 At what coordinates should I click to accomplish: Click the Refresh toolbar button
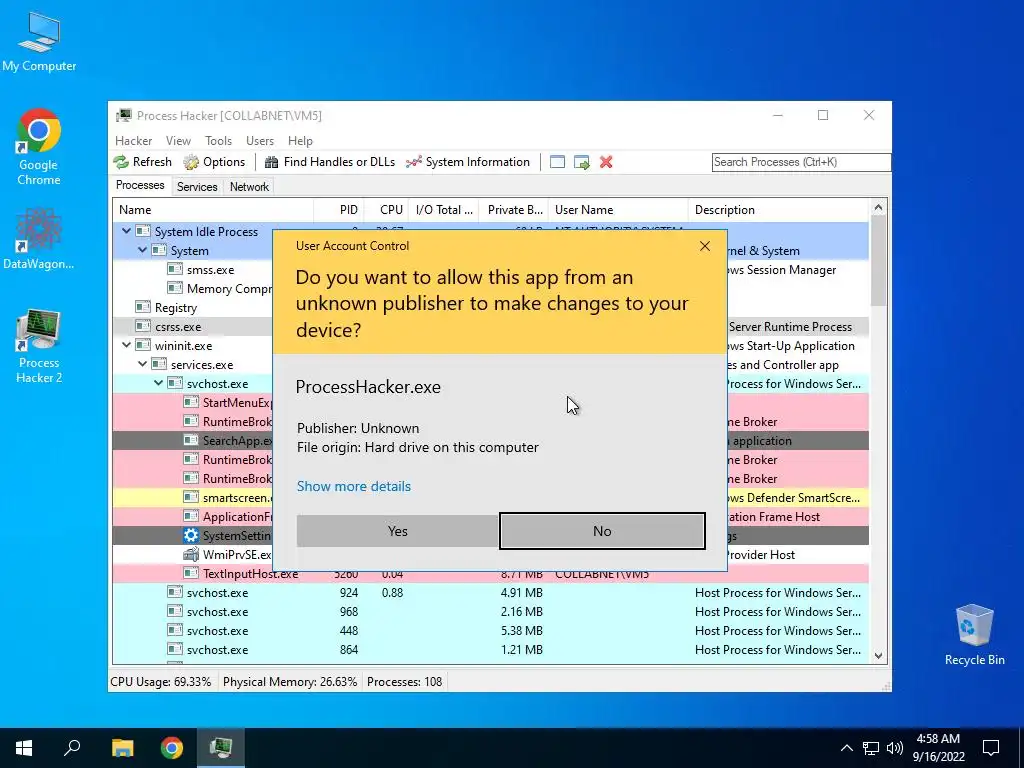point(142,162)
